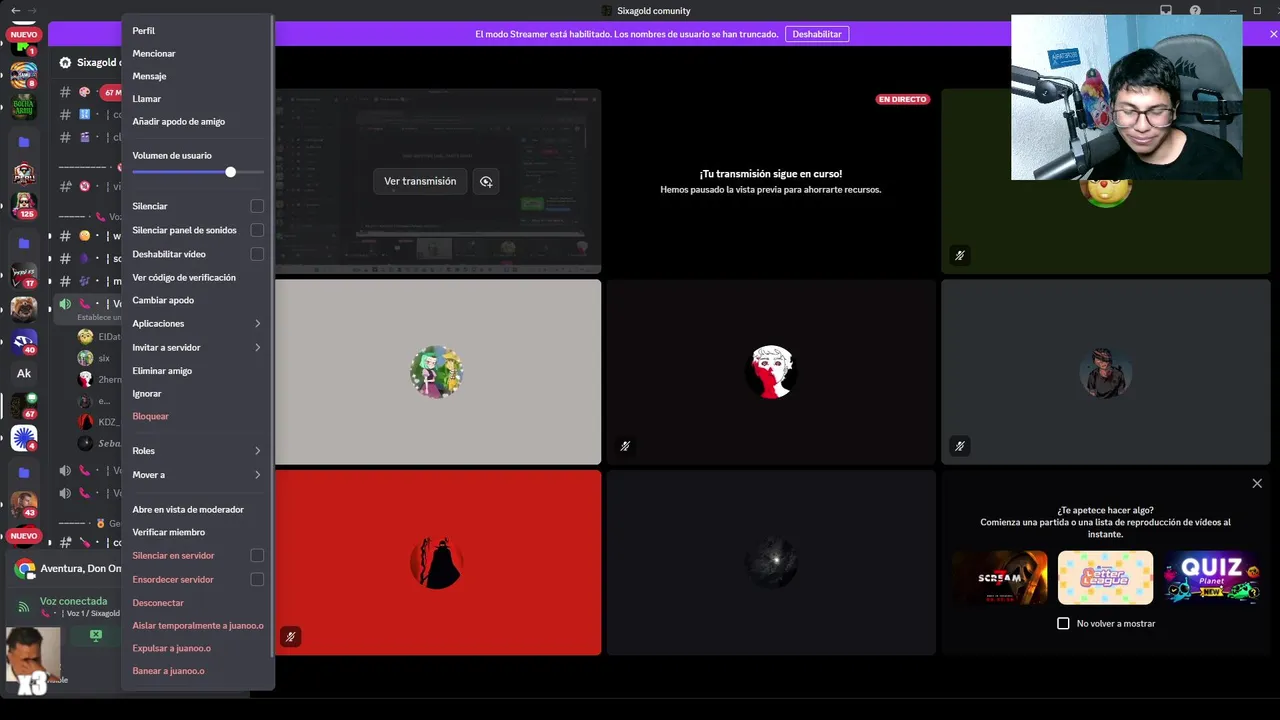Open the Letter League activity thumbnail
Screen dimensions: 1280x720
[x=1105, y=578]
